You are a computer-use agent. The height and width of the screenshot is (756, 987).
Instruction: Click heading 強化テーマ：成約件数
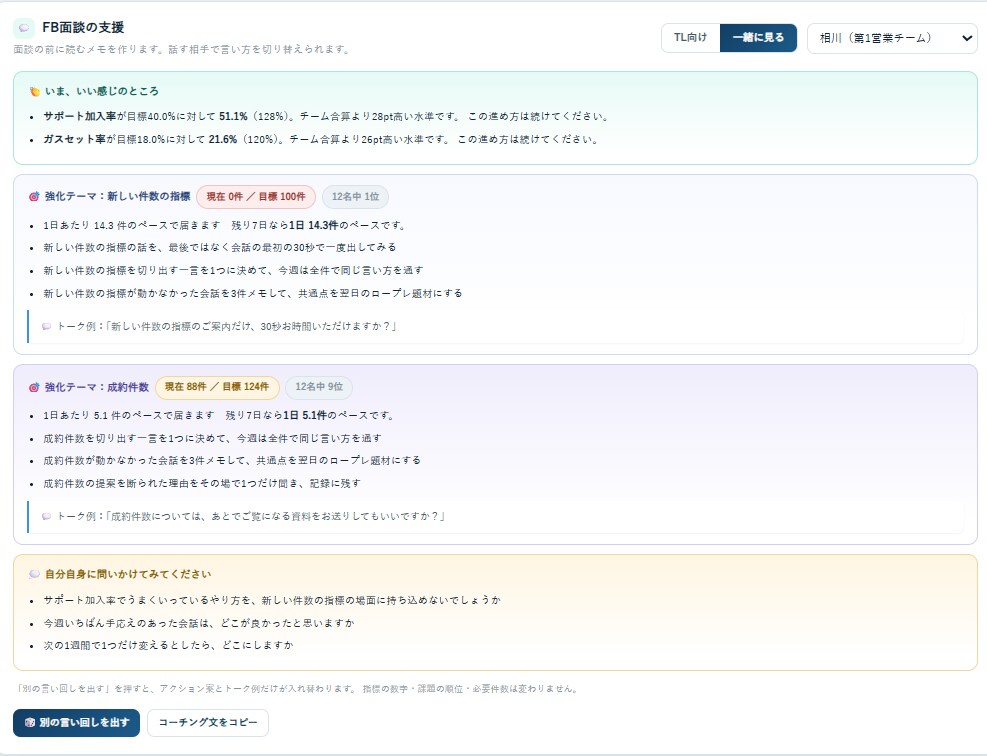click(96, 387)
